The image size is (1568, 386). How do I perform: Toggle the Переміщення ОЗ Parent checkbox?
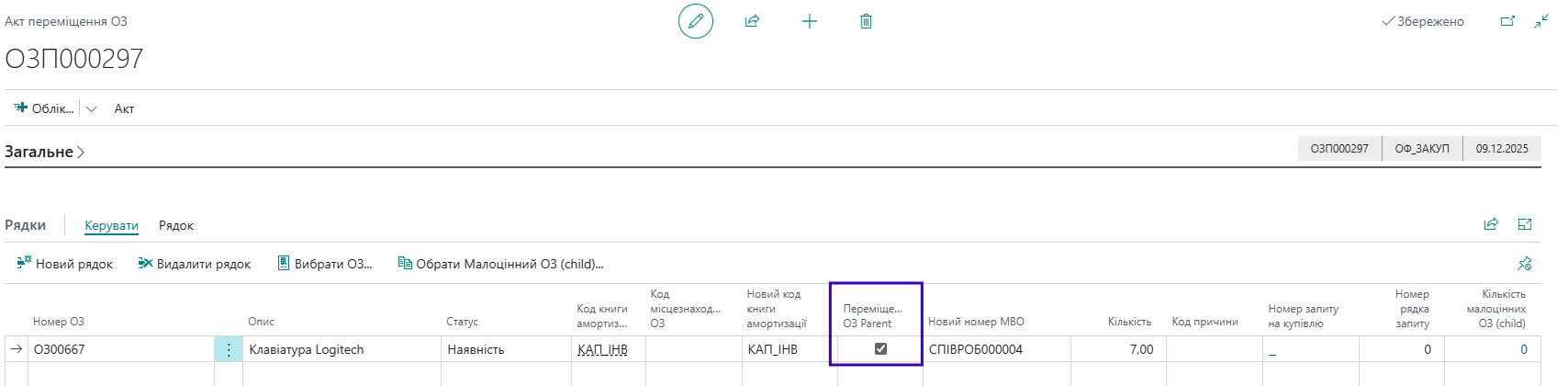(x=880, y=349)
